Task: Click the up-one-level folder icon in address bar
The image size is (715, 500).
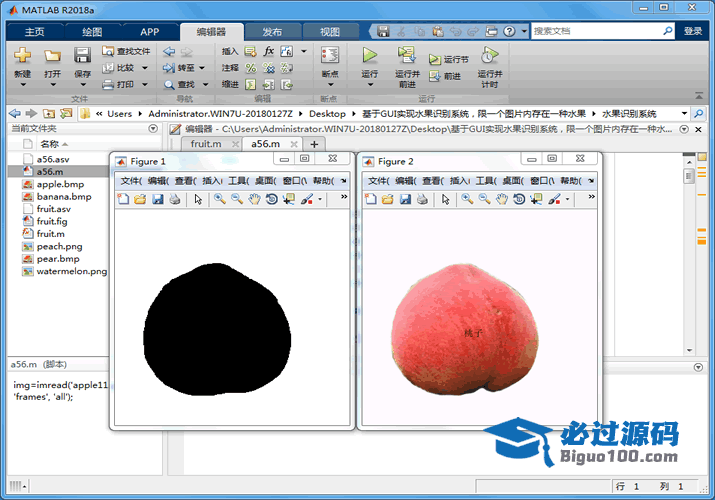Action: 49,113
